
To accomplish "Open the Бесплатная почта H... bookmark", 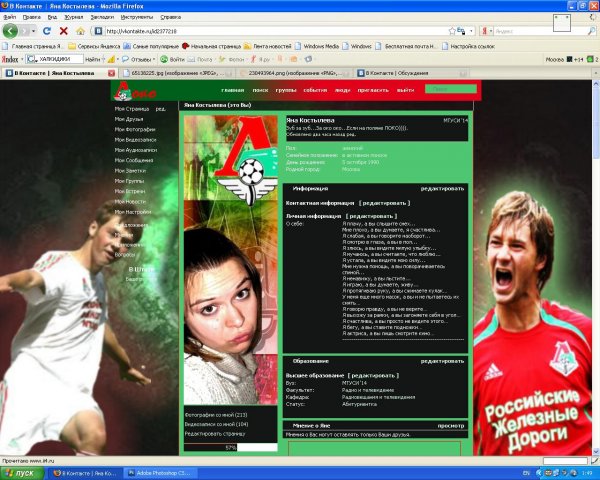I will 406,46.
